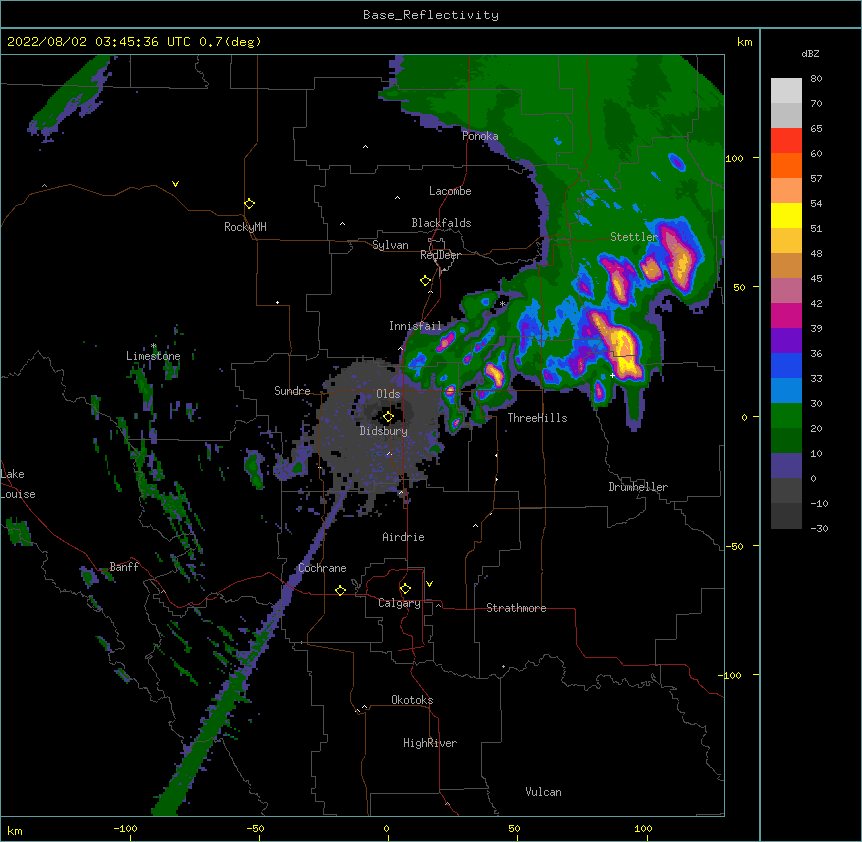This screenshot has height=842, width=862.
Task: Click the light gray 80 dBZ legend swatch
Action: (786, 91)
